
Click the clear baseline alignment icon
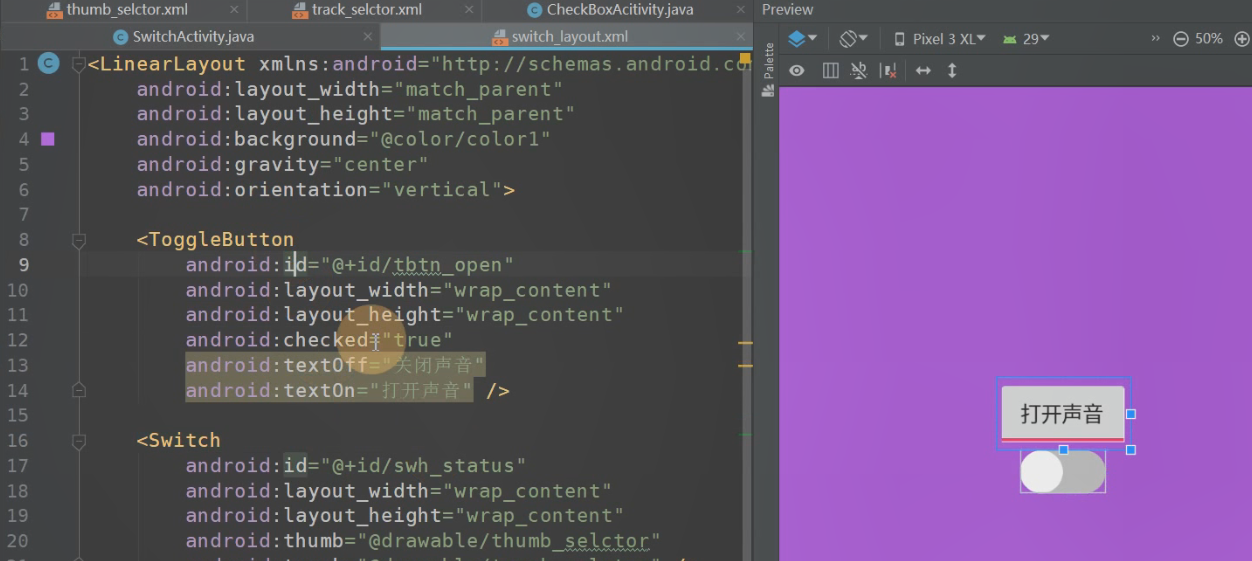point(858,71)
